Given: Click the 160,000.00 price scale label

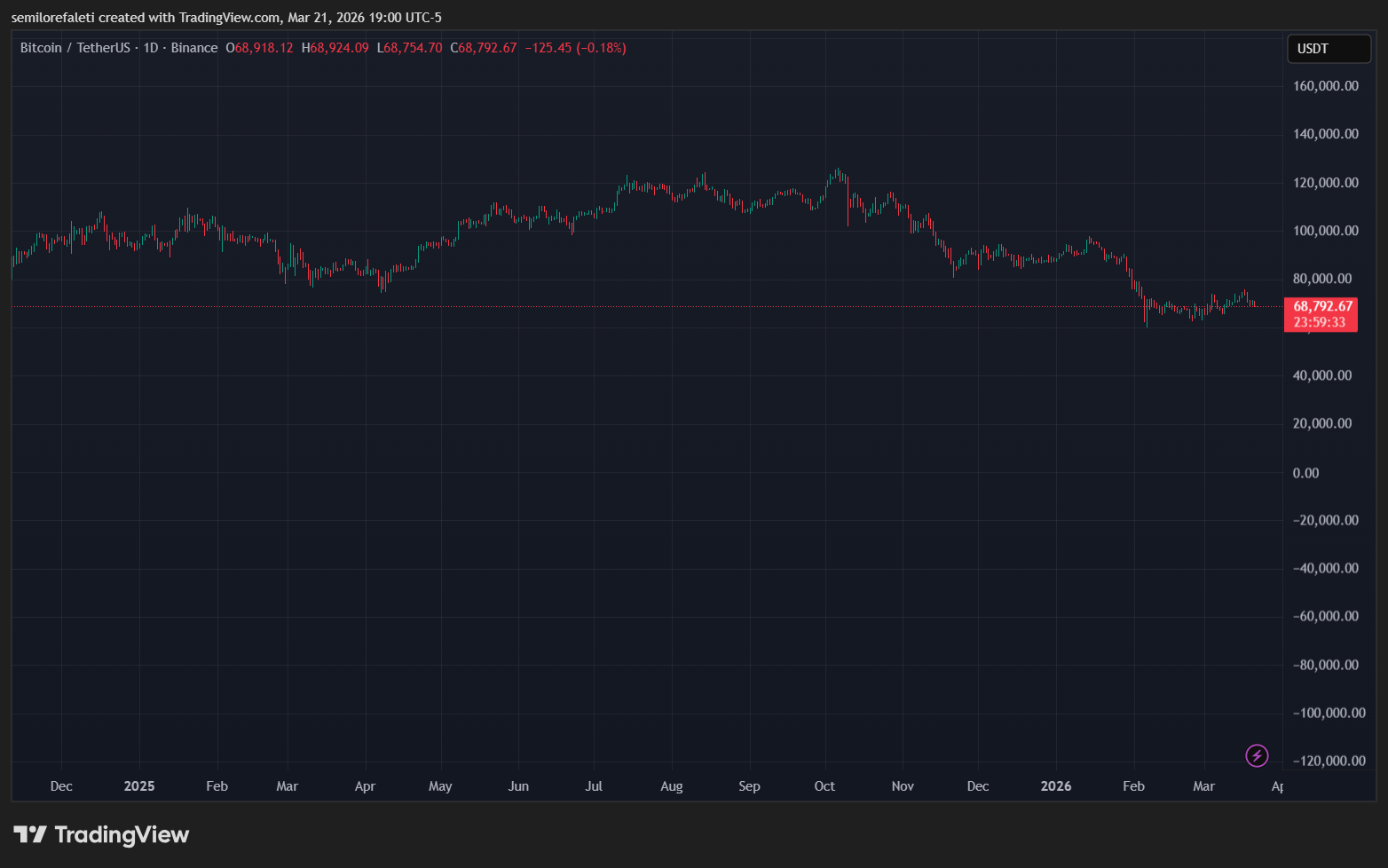Looking at the screenshot, I should click(1325, 85).
